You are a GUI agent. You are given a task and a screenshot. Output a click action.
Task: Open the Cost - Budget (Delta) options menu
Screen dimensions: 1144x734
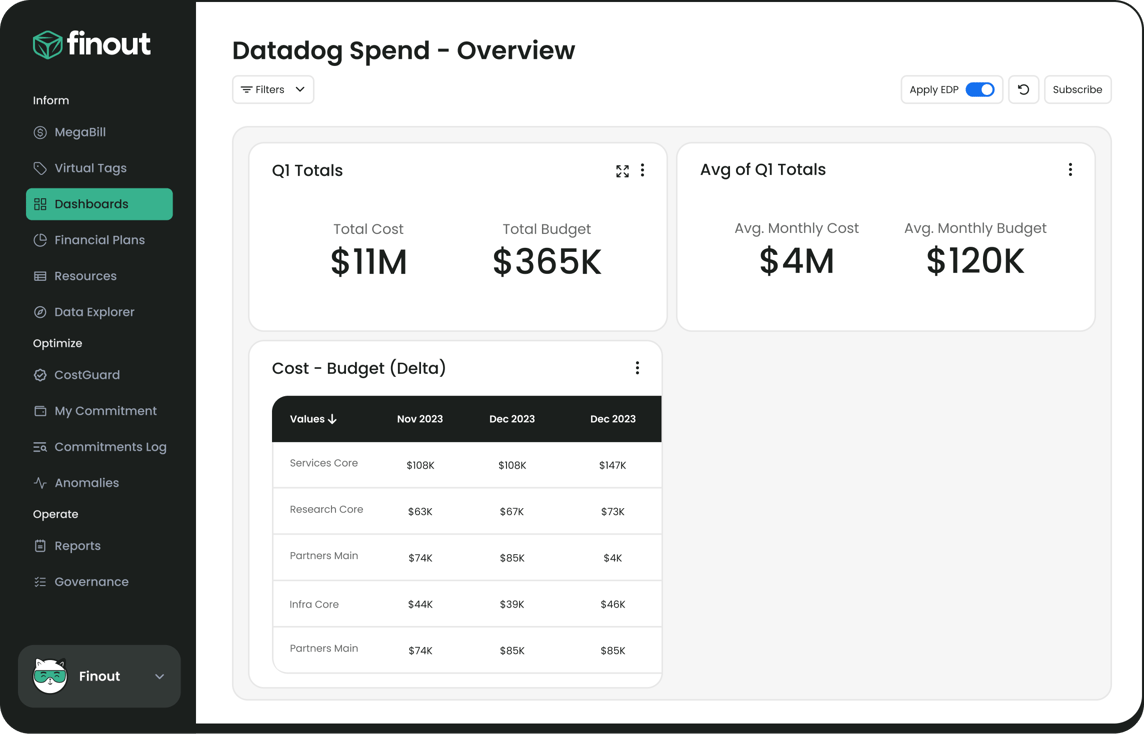(637, 368)
